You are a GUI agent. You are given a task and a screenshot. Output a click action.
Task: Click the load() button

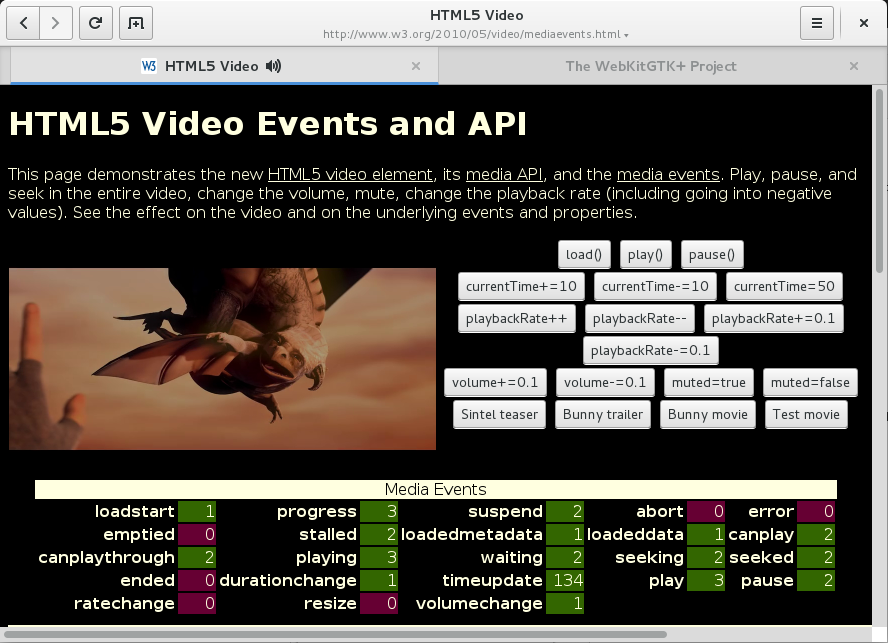click(x=584, y=254)
